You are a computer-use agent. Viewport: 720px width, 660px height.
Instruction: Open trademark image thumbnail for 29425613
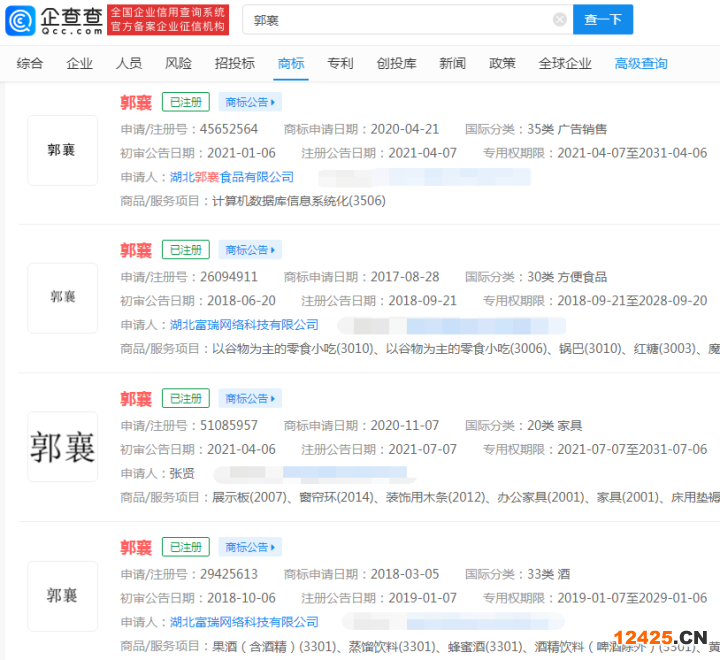click(62, 596)
